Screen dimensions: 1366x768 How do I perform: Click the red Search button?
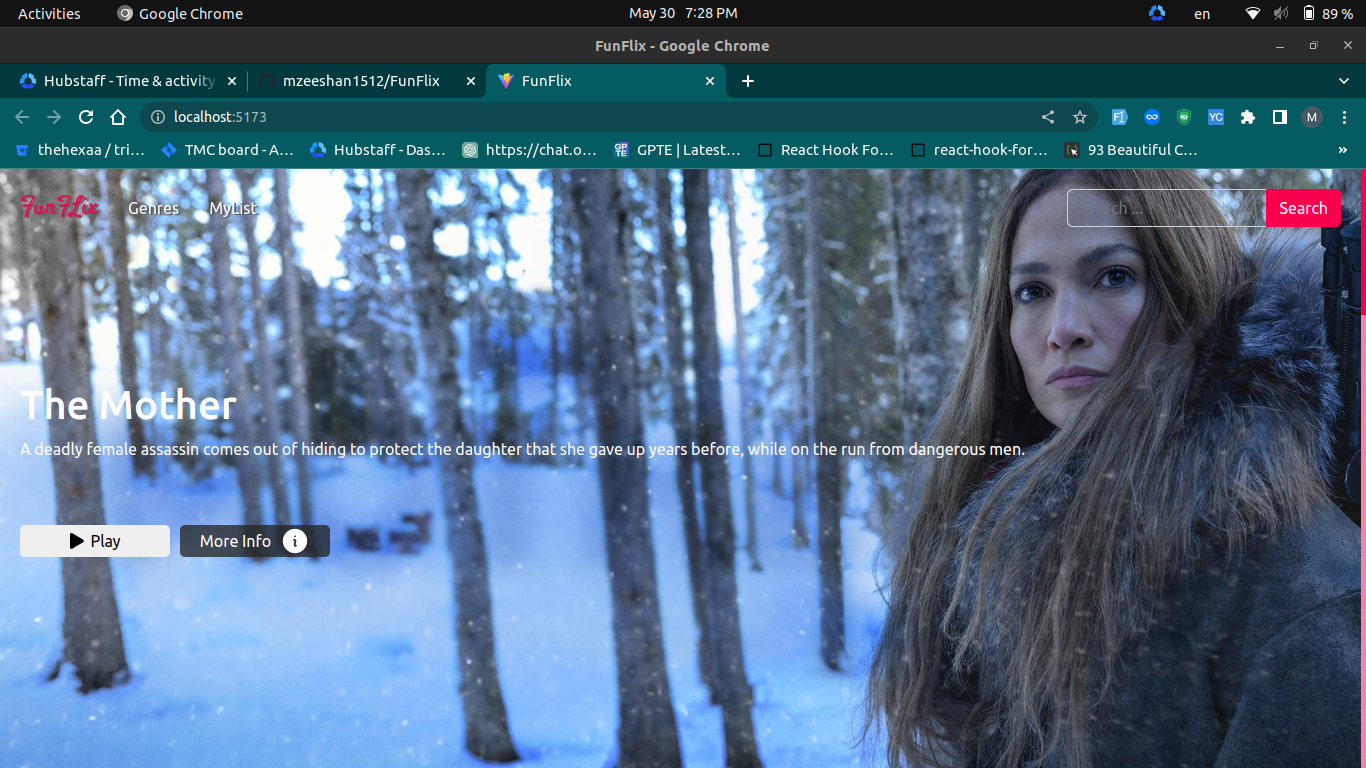(1303, 208)
